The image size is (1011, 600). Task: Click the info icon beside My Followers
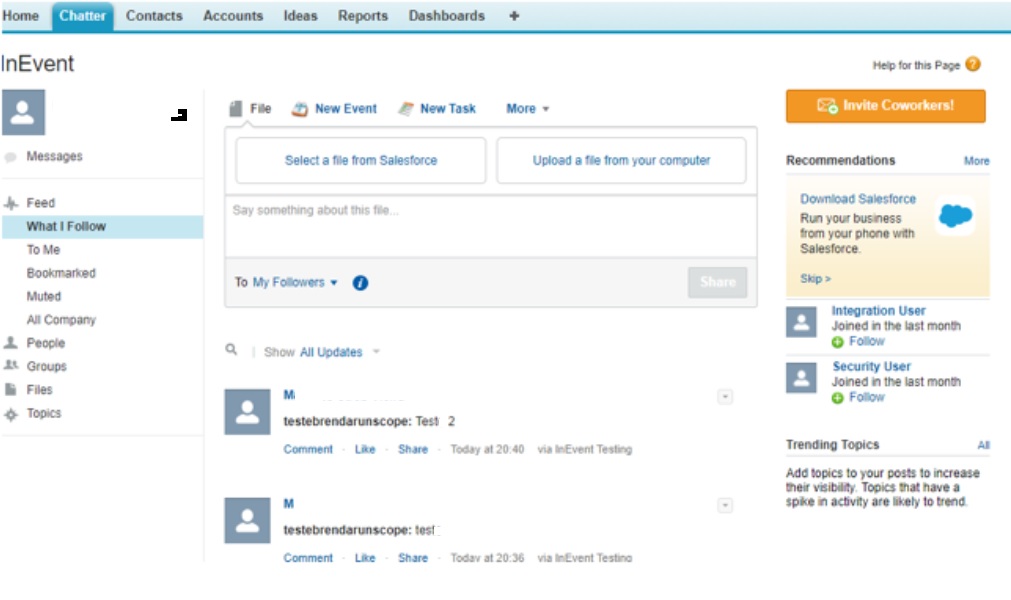pyautogui.click(x=360, y=283)
